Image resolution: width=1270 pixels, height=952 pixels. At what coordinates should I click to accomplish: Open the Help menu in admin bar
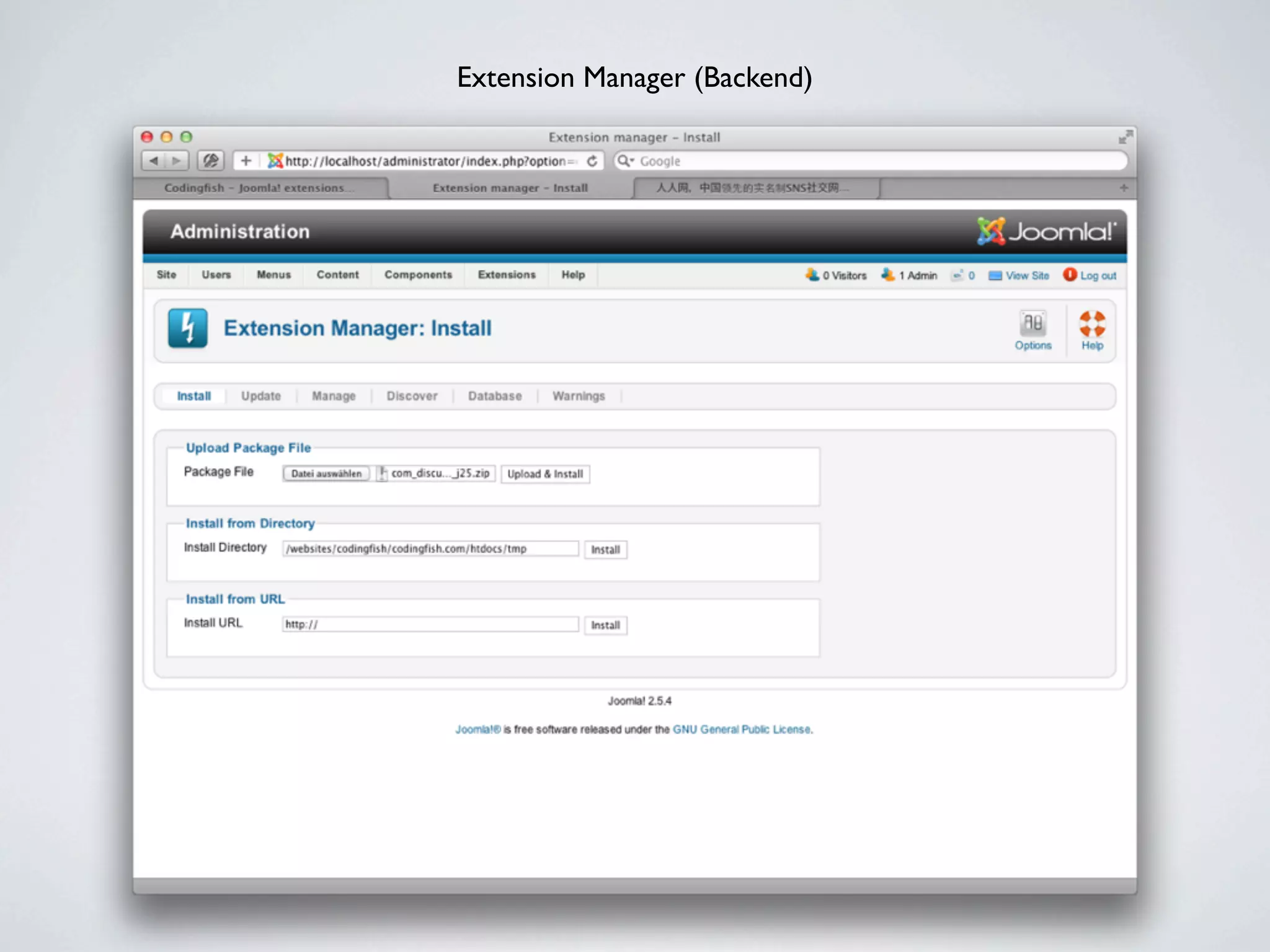pyautogui.click(x=573, y=275)
